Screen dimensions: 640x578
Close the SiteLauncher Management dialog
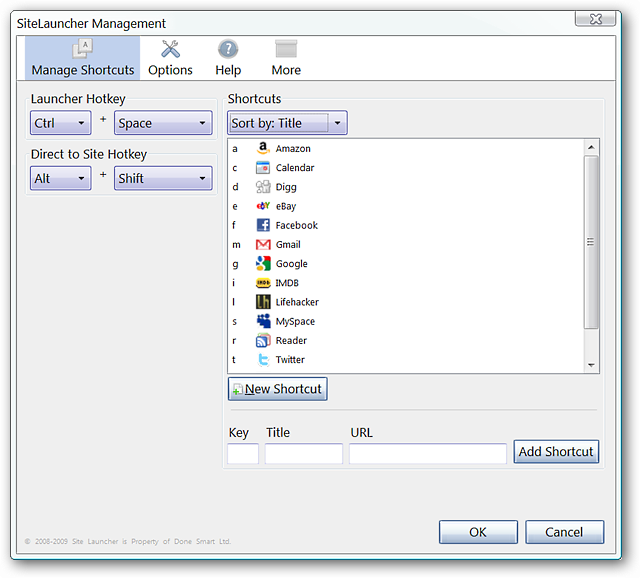point(596,19)
